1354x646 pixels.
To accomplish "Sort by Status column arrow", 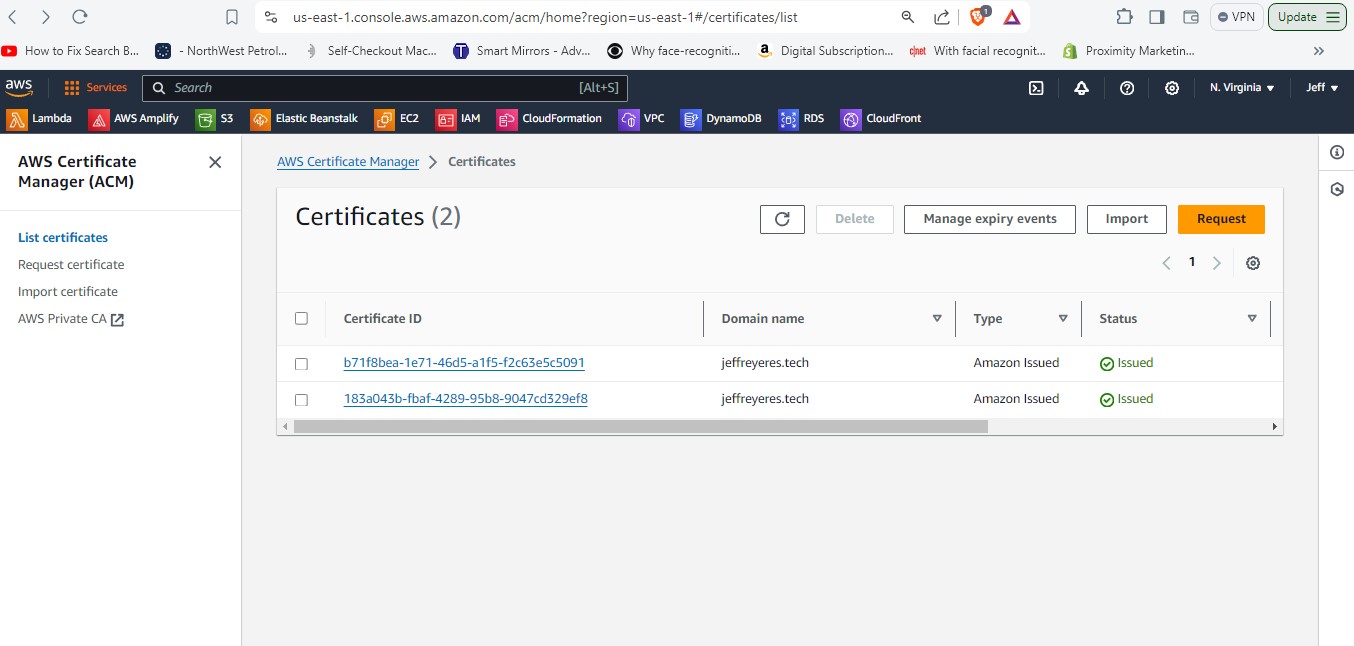I will [1252, 319].
